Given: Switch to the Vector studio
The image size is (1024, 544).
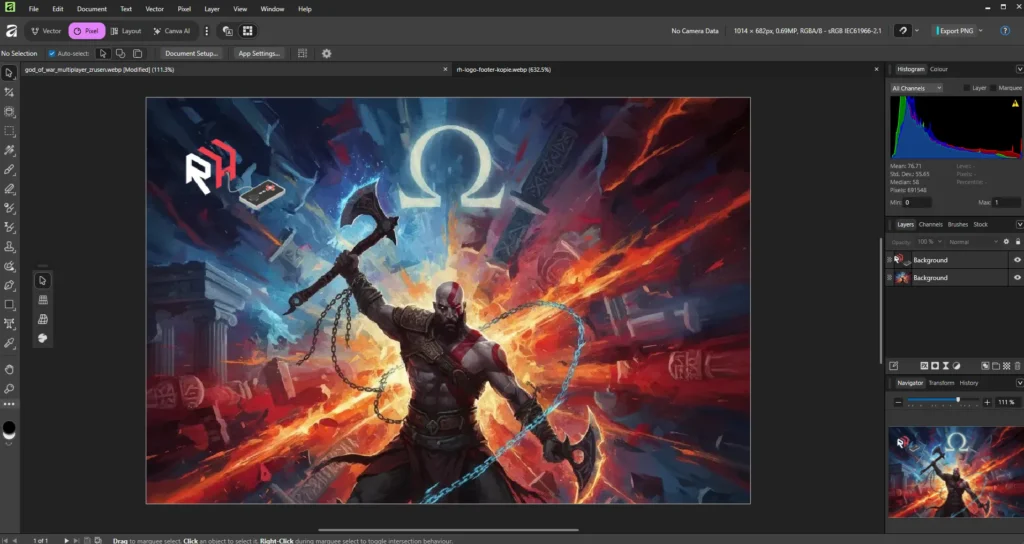Looking at the screenshot, I should 46,31.
